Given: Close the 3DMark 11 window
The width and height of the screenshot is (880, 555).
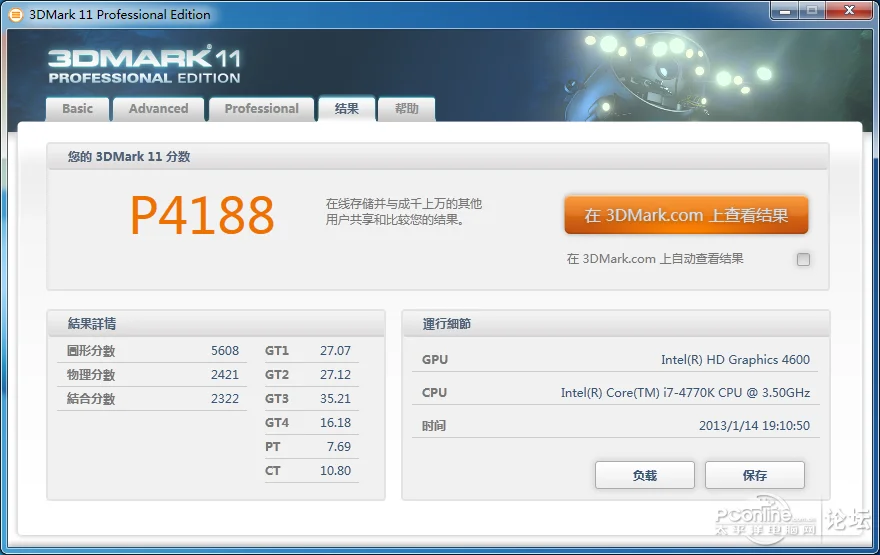Looking at the screenshot, I should (x=850, y=11).
